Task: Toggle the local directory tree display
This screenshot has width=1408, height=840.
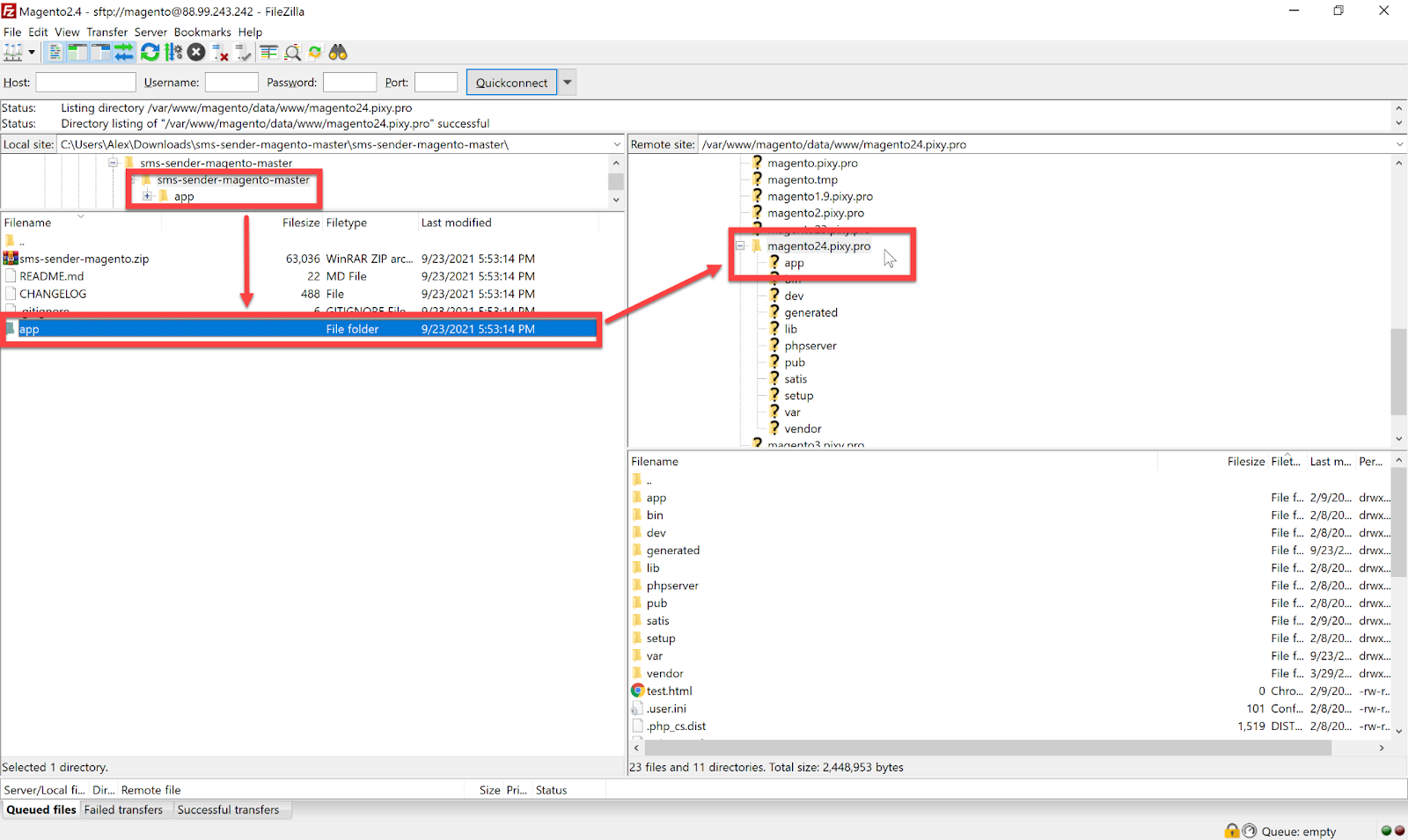Action: pos(77,53)
